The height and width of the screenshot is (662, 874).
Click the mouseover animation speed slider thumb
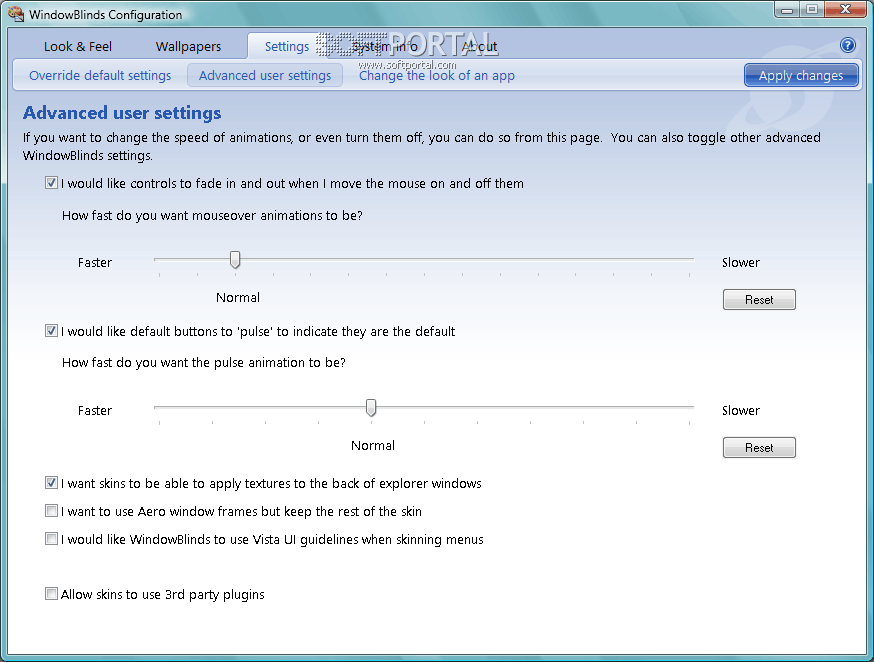(x=235, y=260)
